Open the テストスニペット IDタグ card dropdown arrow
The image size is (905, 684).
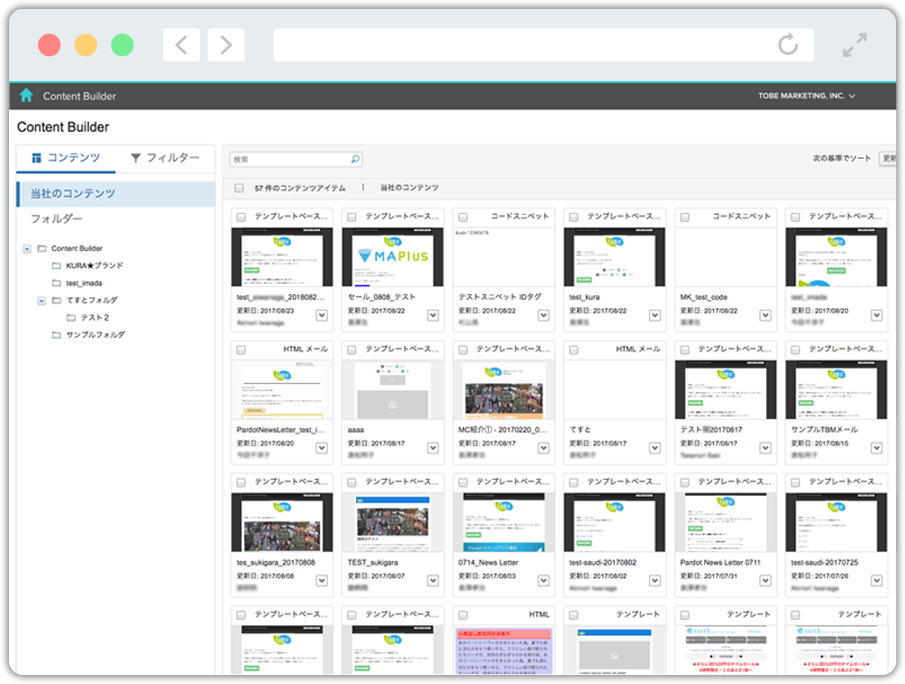tap(544, 315)
